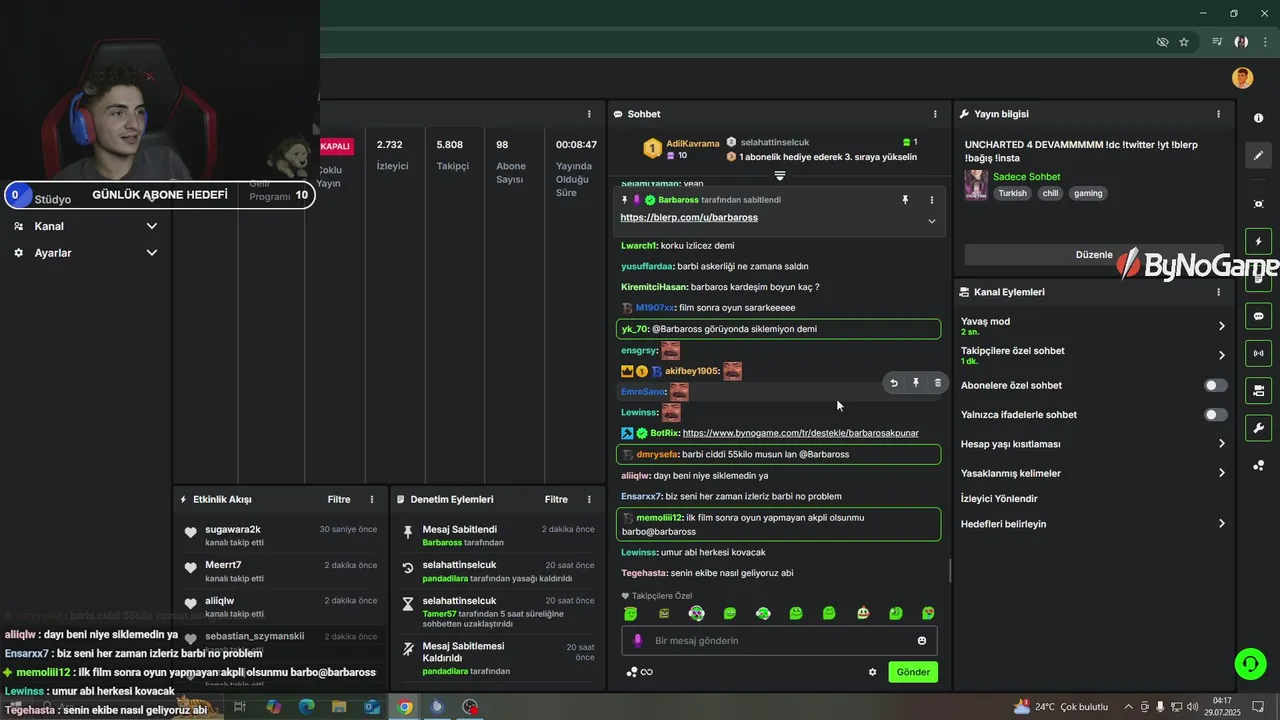Image resolution: width=1280 pixels, height=720 pixels.
Task: Toggle the wrench channel actions icon in sidebar
Action: pyautogui.click(x=1258, y=428)
